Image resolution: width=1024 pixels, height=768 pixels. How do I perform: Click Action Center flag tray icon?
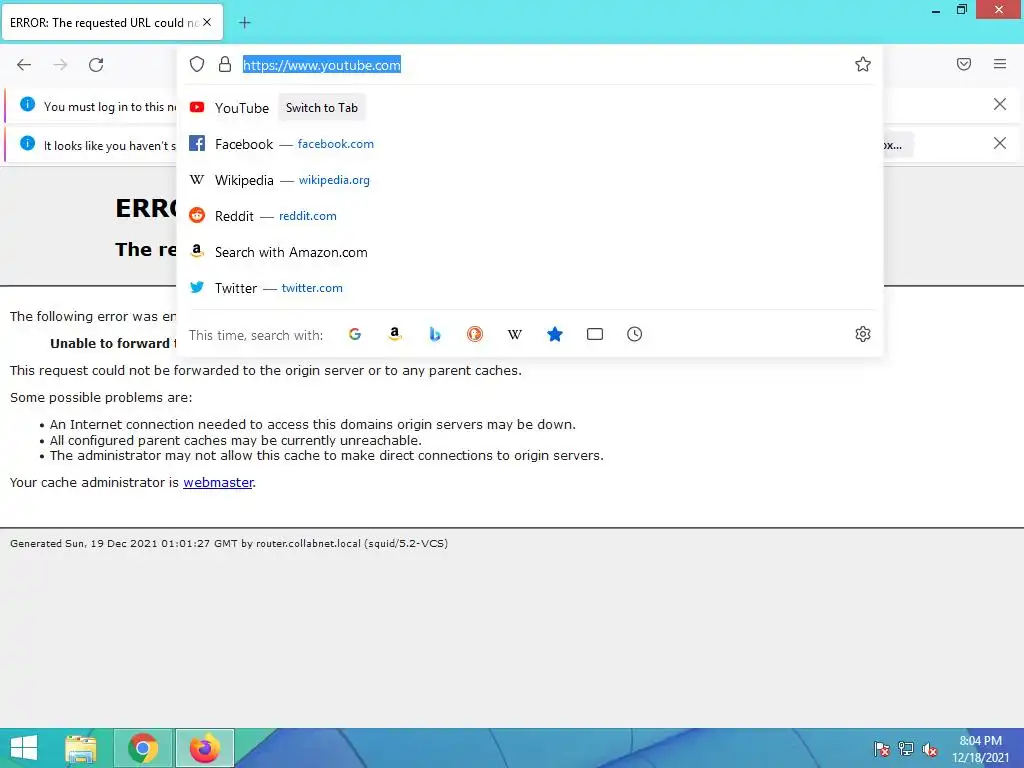pos(882,749)
